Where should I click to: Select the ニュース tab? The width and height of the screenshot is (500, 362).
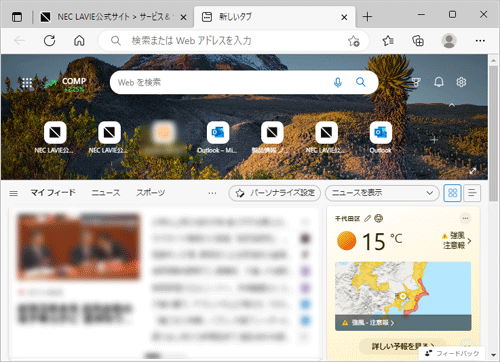106,193
